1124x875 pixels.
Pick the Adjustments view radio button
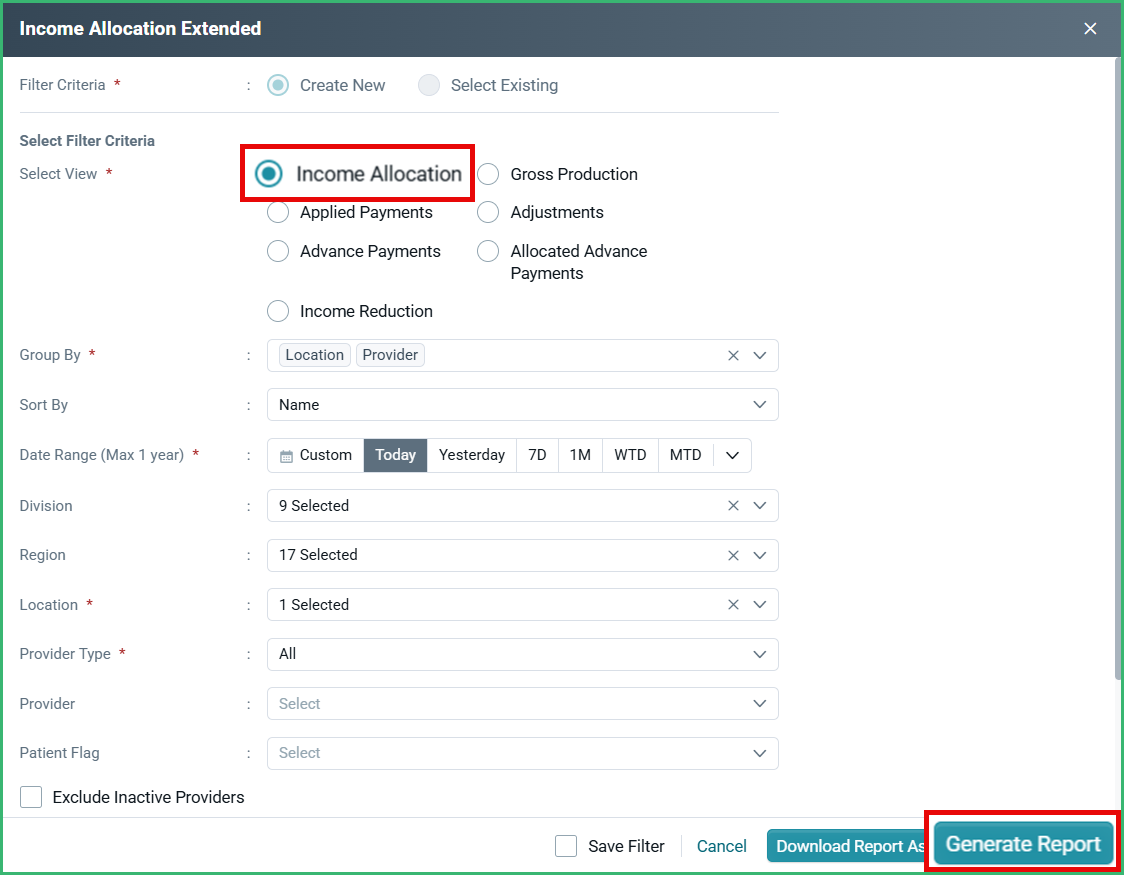click(488, 212)
